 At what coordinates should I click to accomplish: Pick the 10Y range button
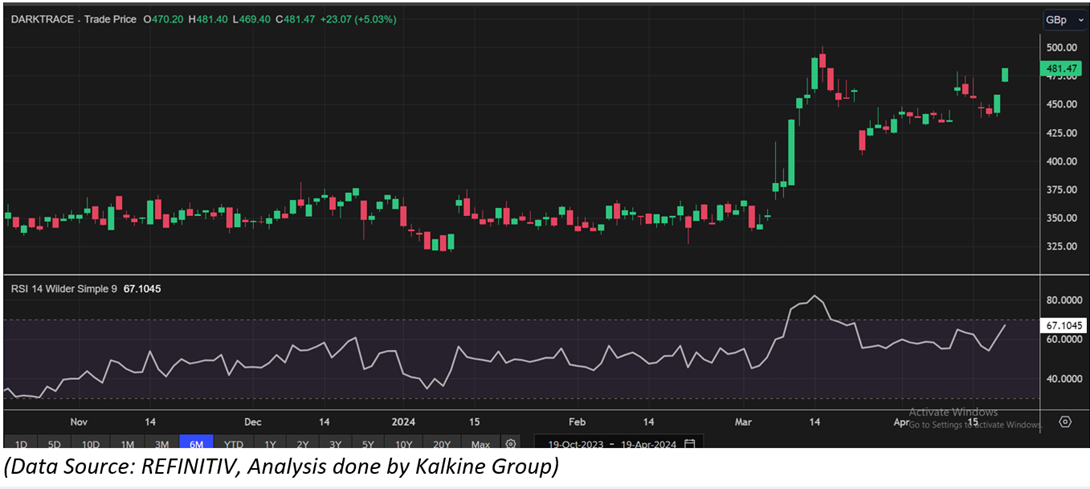coord(405,444)
